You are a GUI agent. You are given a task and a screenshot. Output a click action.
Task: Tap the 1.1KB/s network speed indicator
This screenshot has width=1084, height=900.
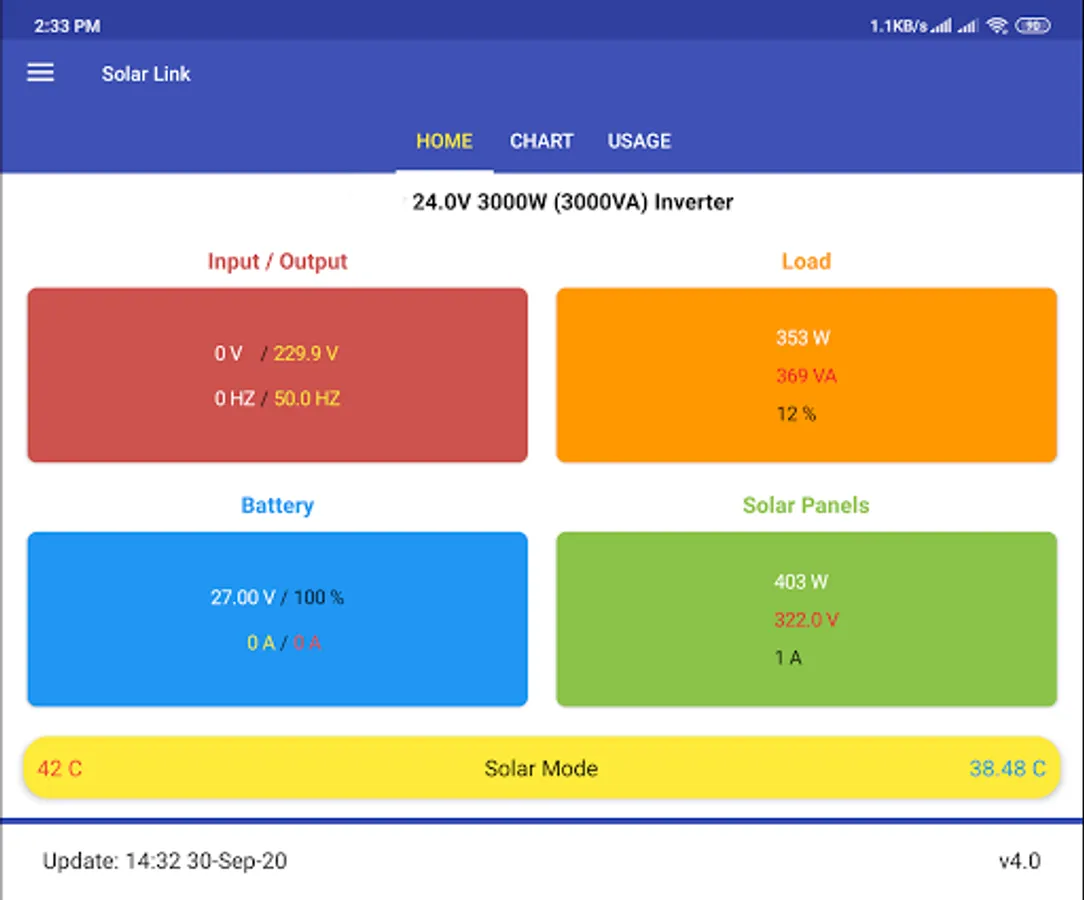[898, 26]
